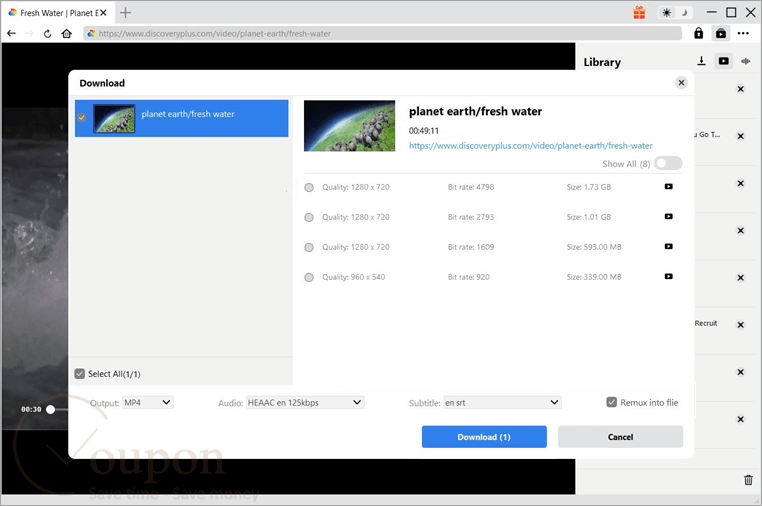Viewport: 762px width, 506px height.
Task: Toggle Remux into file checkbox
Action: 611,402
